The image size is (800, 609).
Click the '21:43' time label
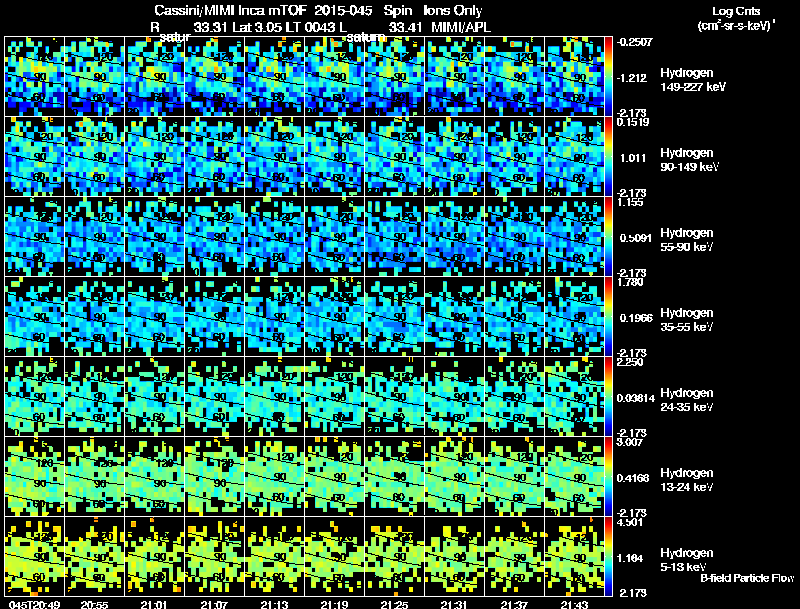click(574, 604)
